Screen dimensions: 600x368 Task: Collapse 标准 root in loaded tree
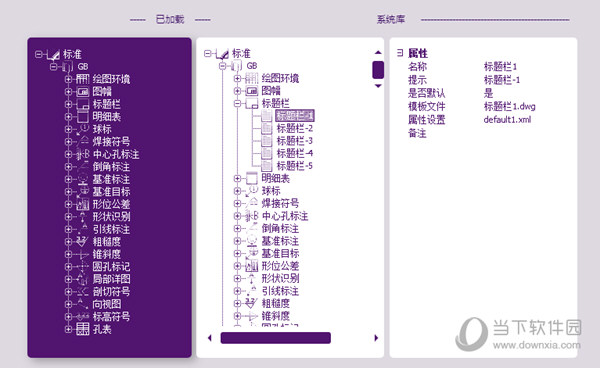(x=38, y=54)
